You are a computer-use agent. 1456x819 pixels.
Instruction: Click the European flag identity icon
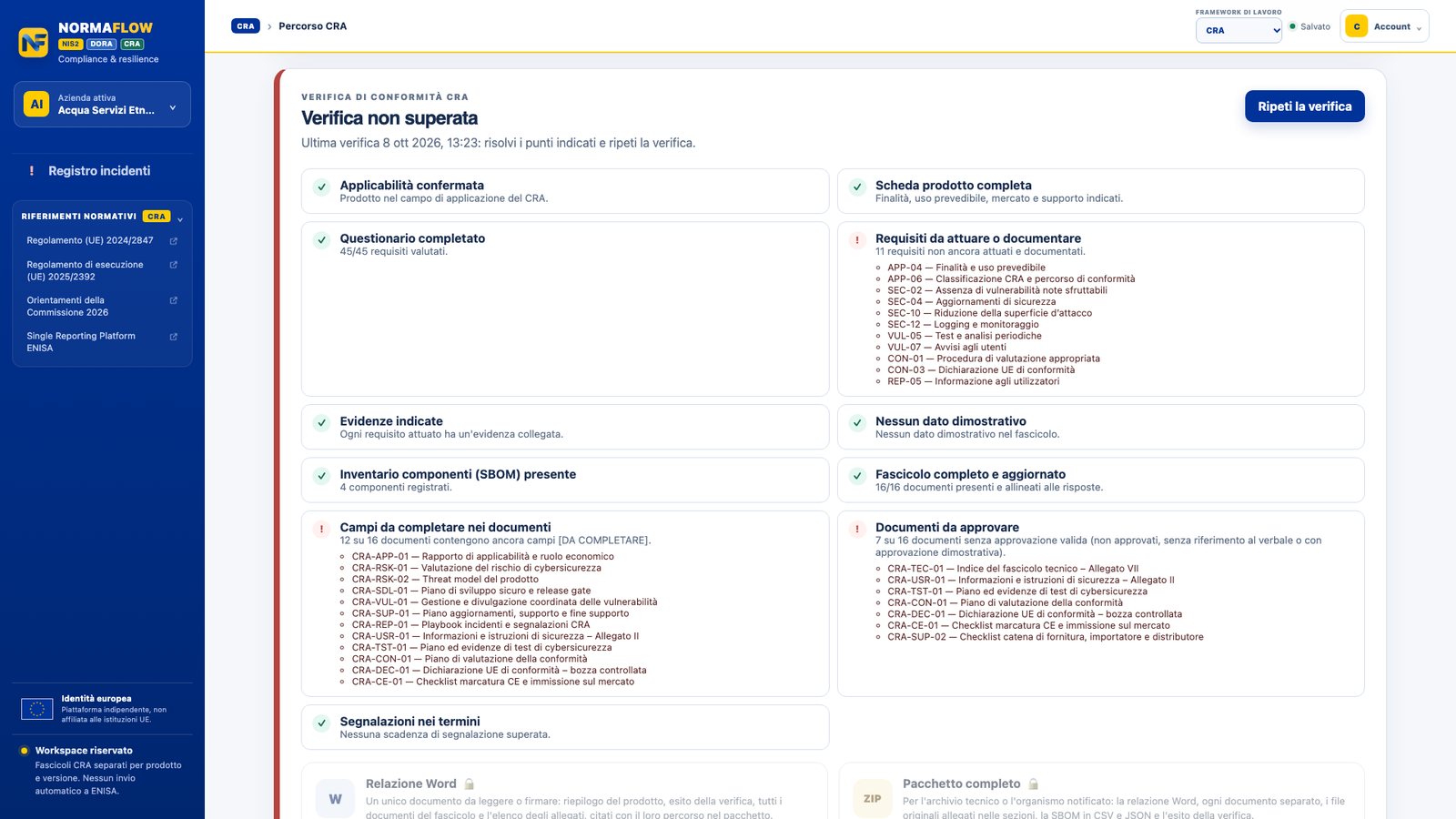pos(37,709)
